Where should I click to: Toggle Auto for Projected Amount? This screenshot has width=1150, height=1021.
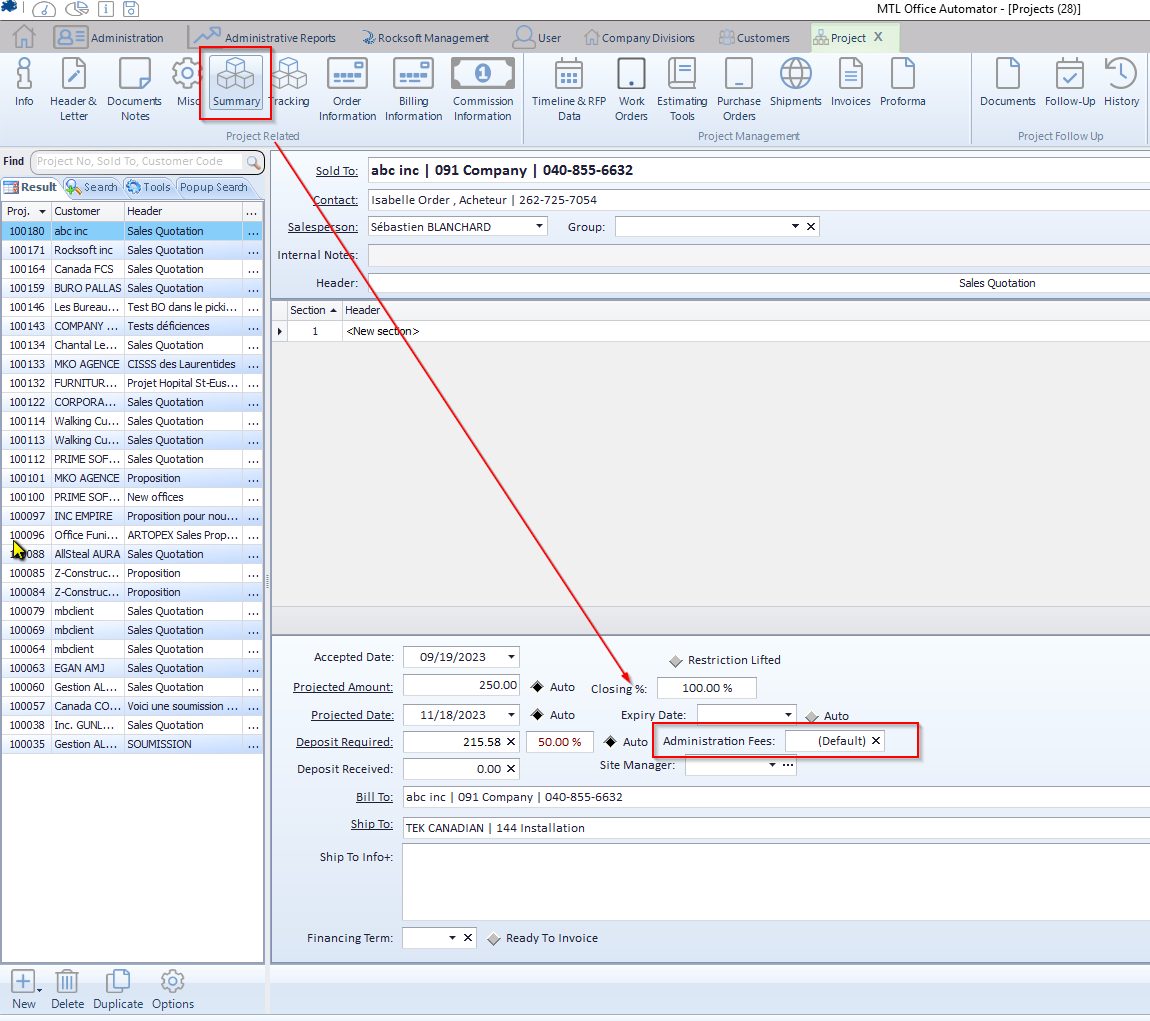537,687
